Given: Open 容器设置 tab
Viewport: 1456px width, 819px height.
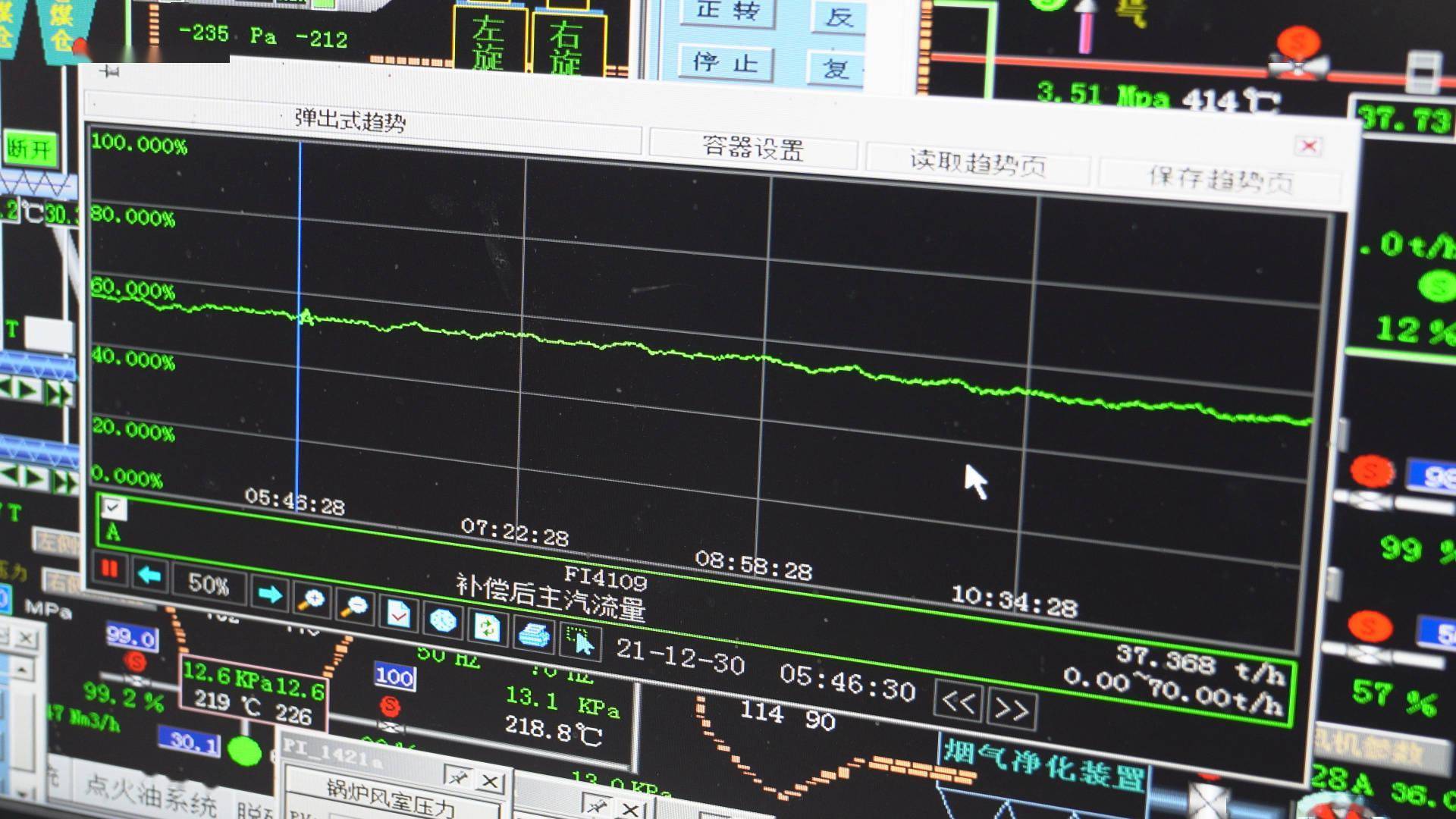Looking at the screenshot, I should 752,147.
